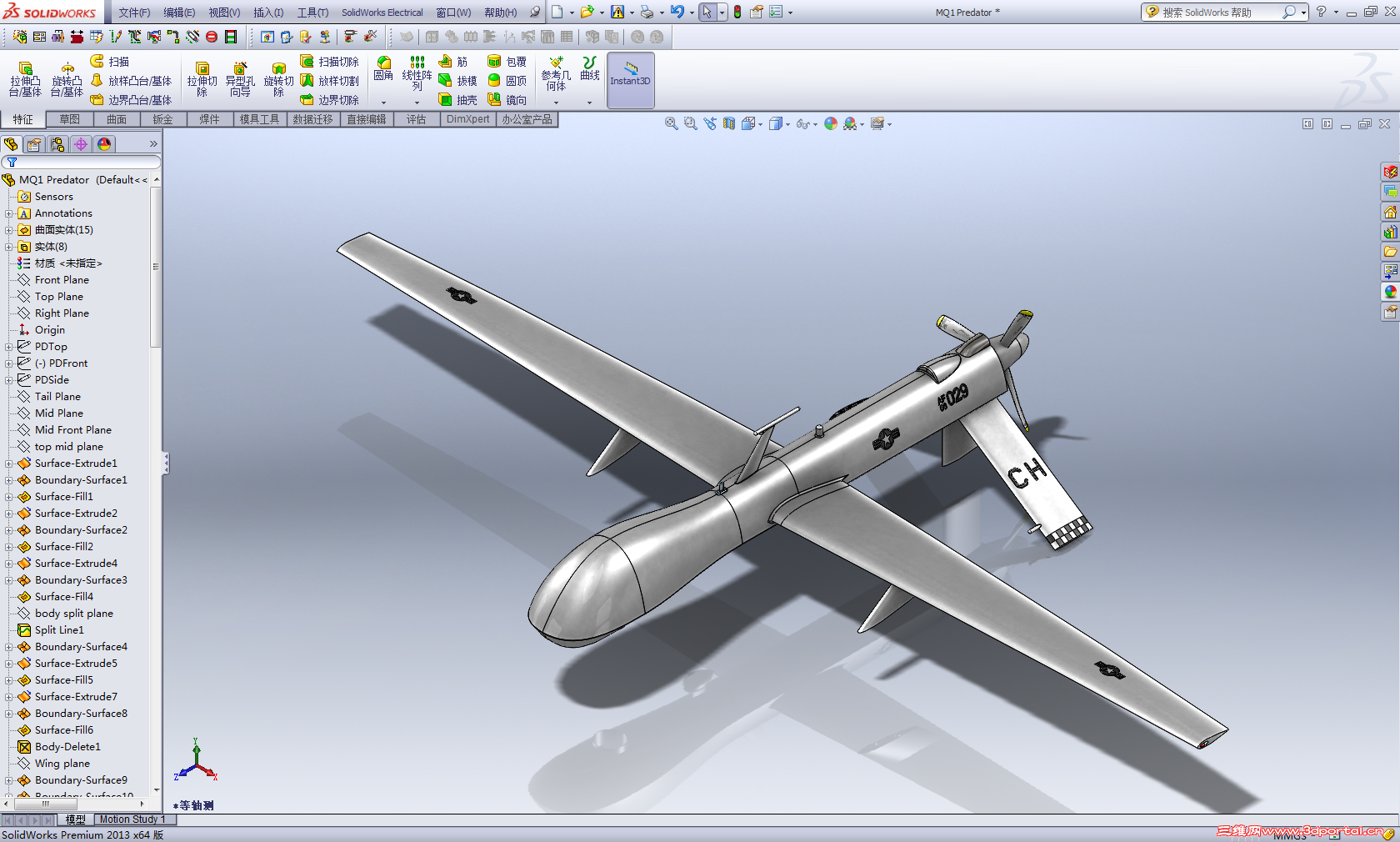Open the 曲线 curves dropdown arrow

(x=589, y=103)
